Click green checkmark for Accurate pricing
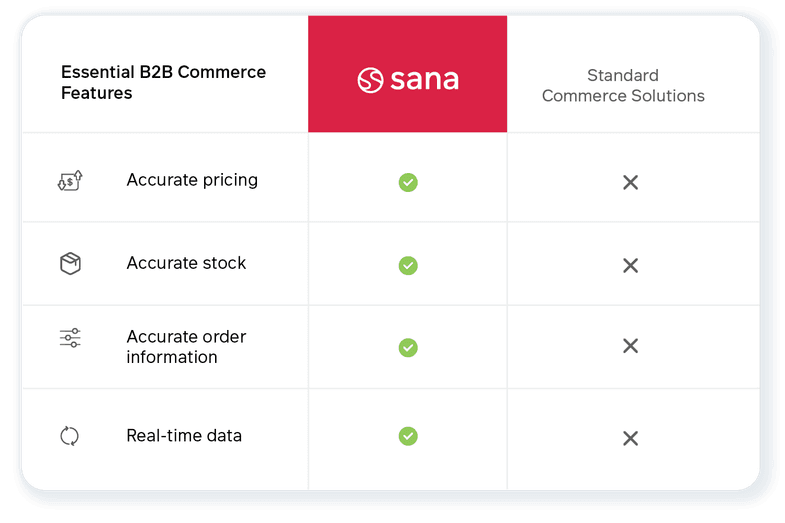785x523 pixels. [x=408, y=182]
